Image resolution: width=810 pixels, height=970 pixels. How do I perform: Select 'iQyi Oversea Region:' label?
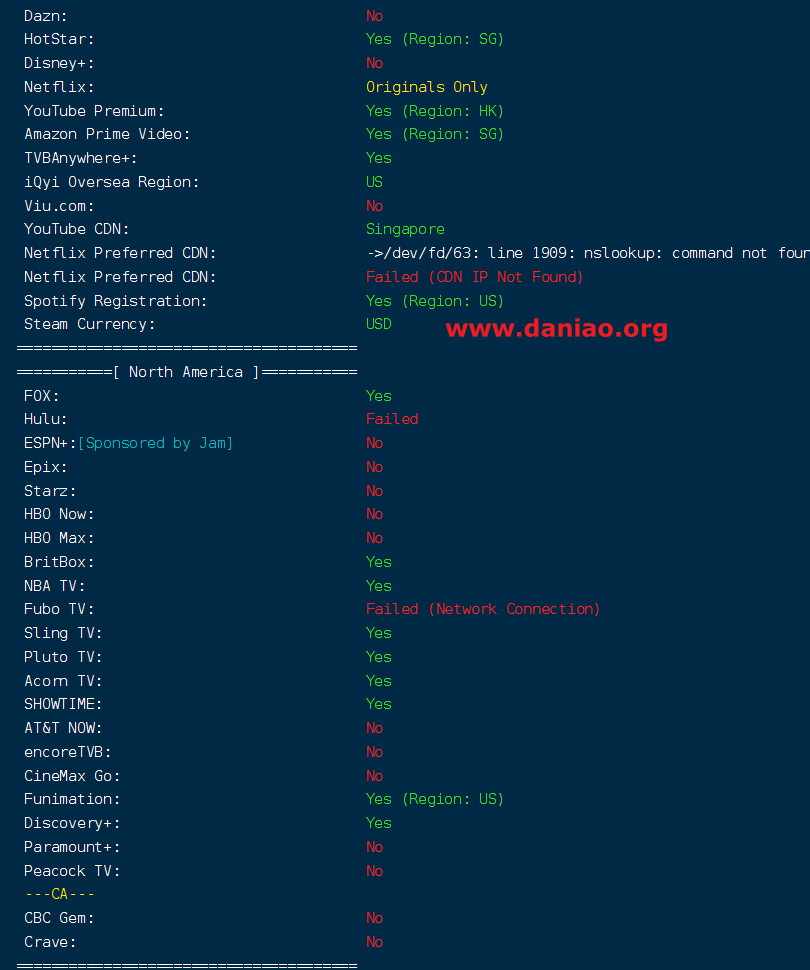tap(111, 182)
